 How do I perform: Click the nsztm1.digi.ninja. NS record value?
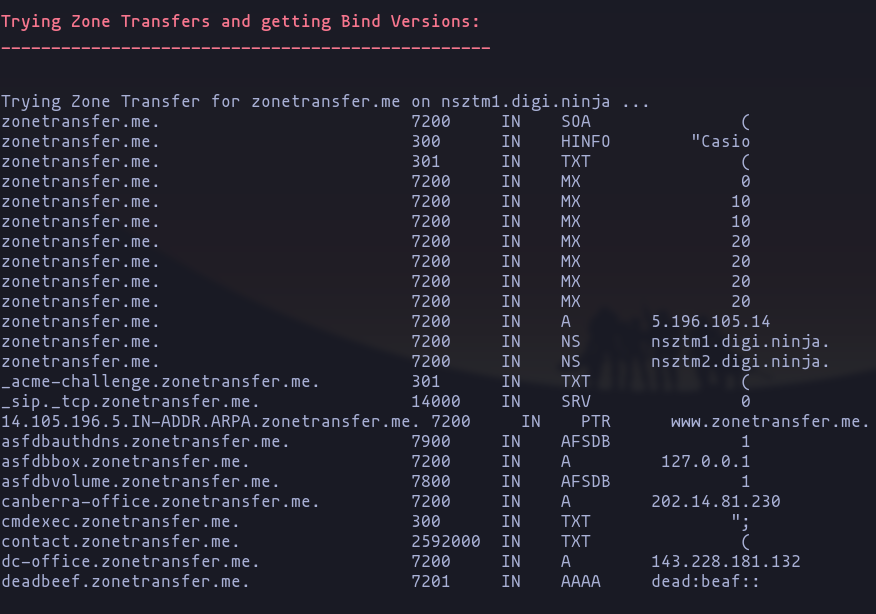click(x=740, y=341)
